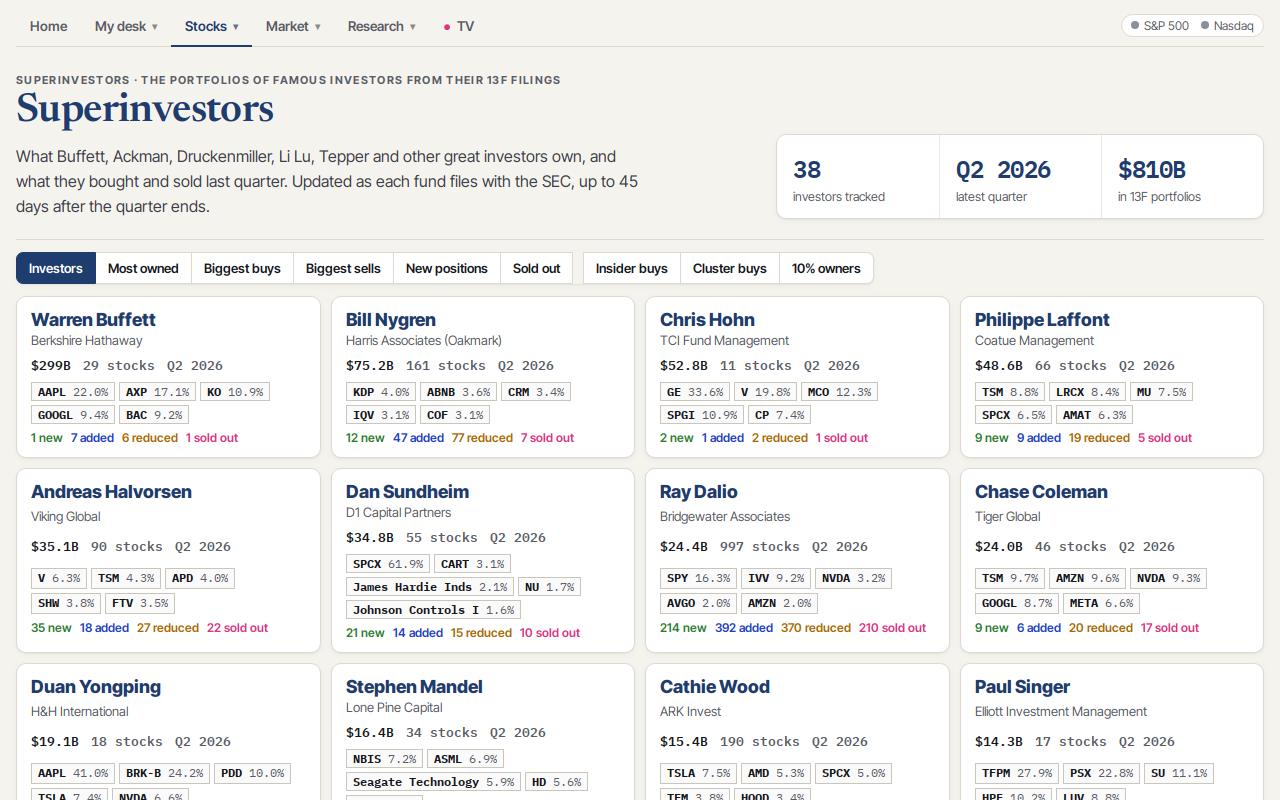1280x800 pixels.
Task: Switch to the Sold out tab
Action: (537, 268)
